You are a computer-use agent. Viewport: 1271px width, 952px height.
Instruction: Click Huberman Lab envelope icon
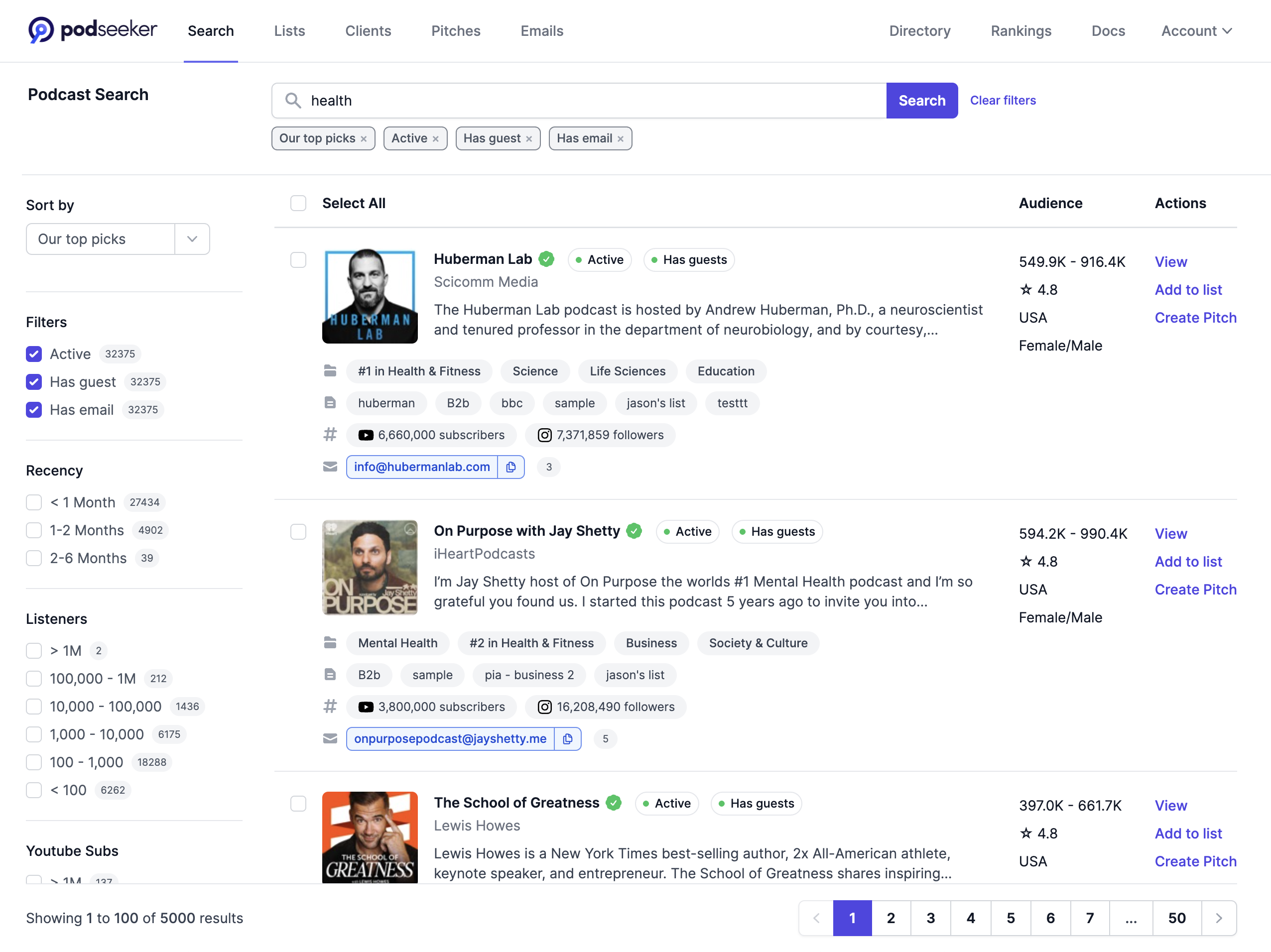click(x=330, y=467)
